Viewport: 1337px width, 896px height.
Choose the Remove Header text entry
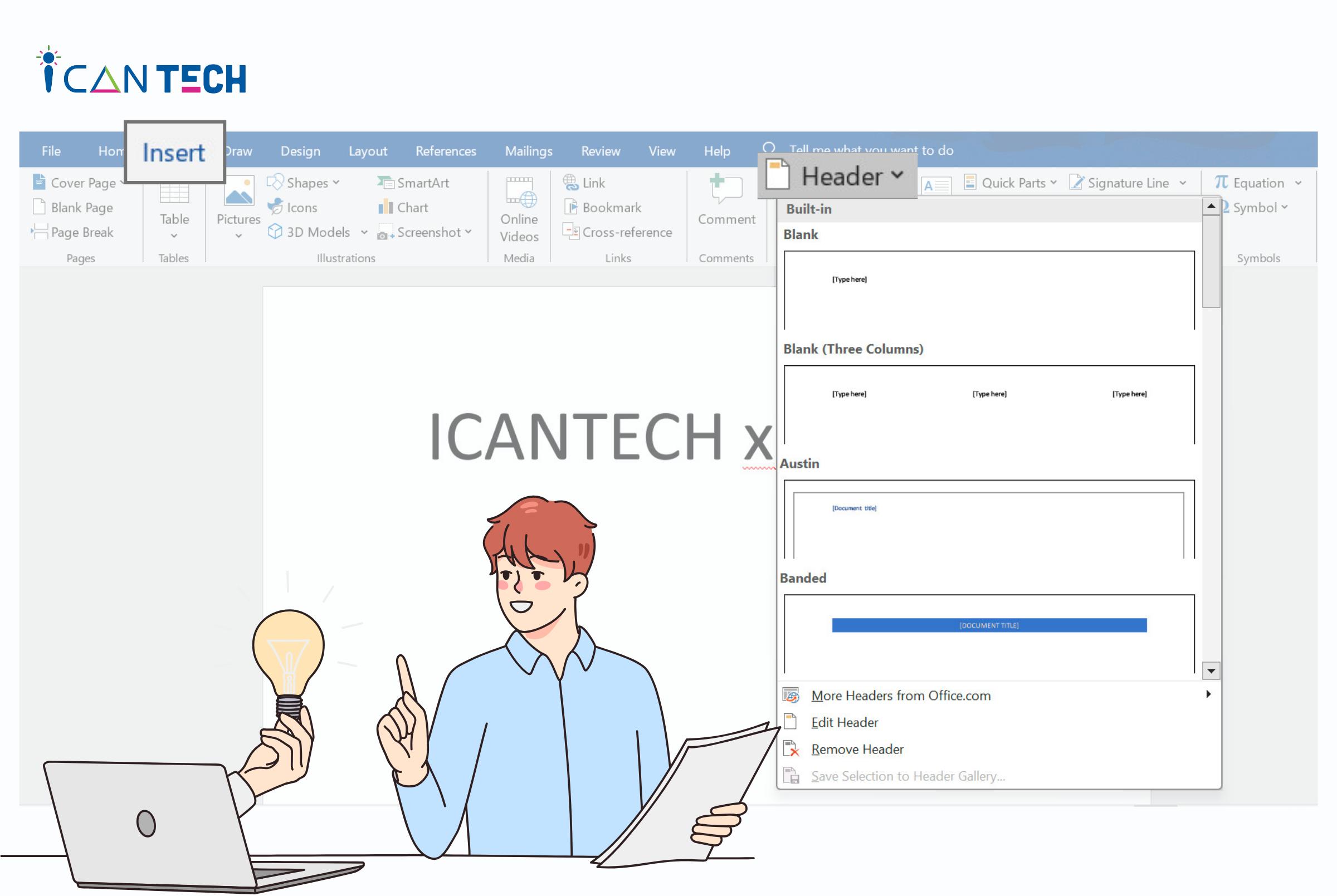pos(857,748)
